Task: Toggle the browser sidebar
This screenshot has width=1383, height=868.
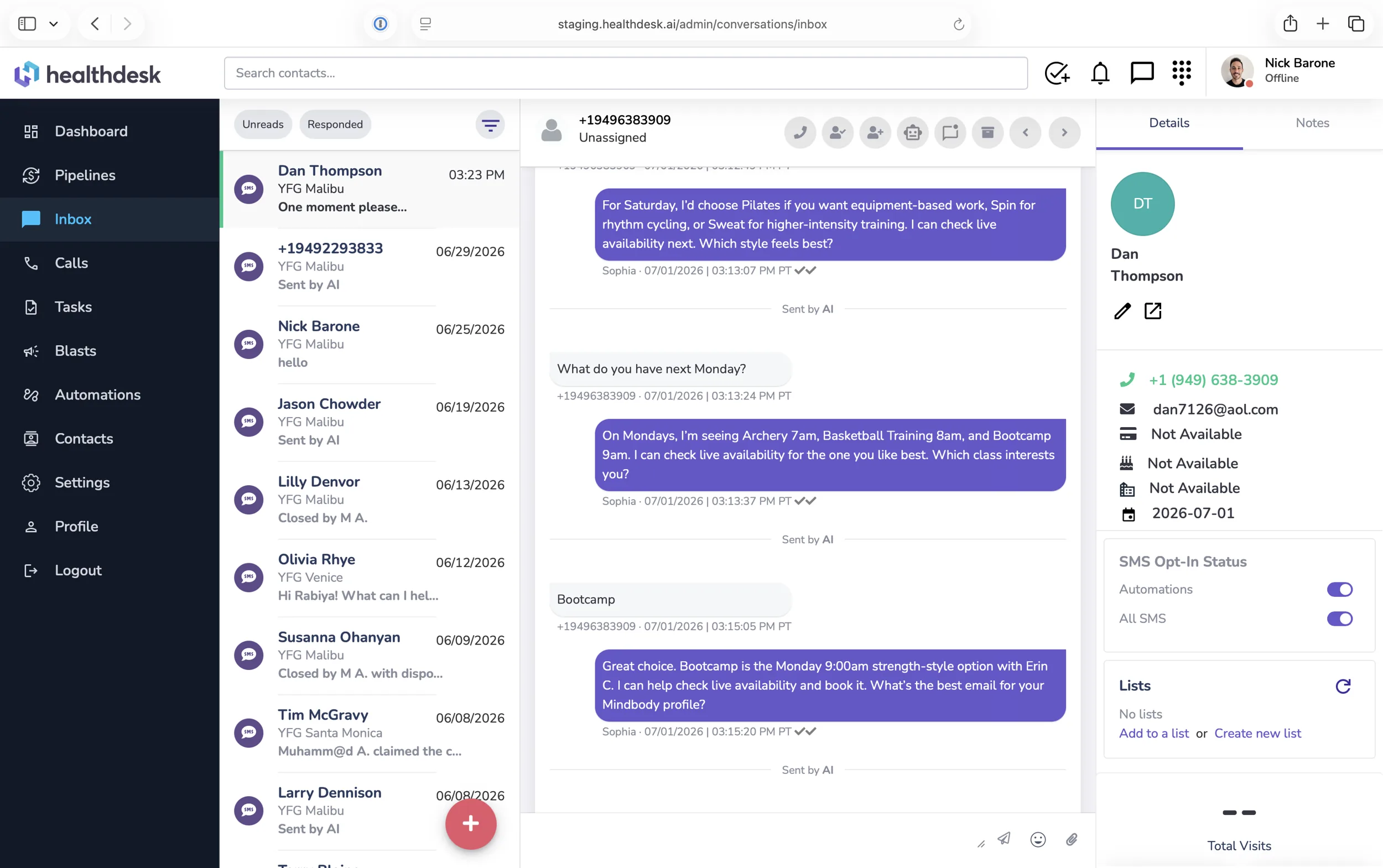Action: 27,24
